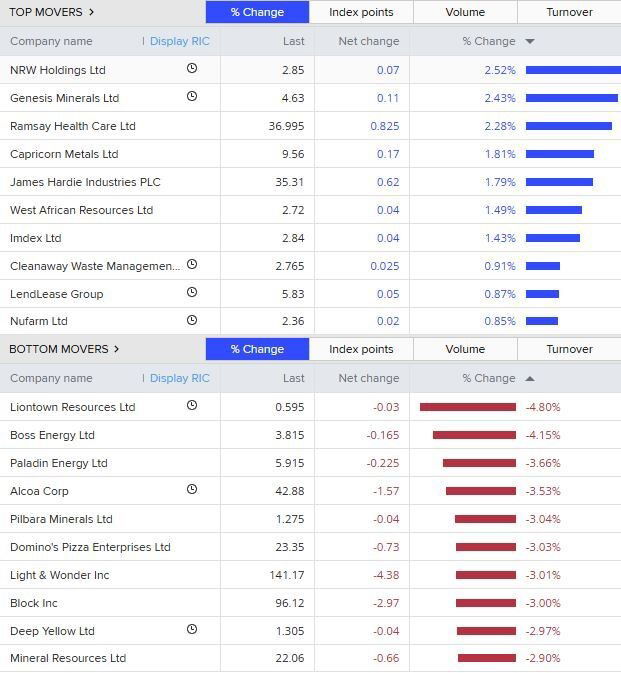Click clock icon beside Nufarm Ltd
The width and height of the screenshot is (621, 673).
tap(192, 320)
